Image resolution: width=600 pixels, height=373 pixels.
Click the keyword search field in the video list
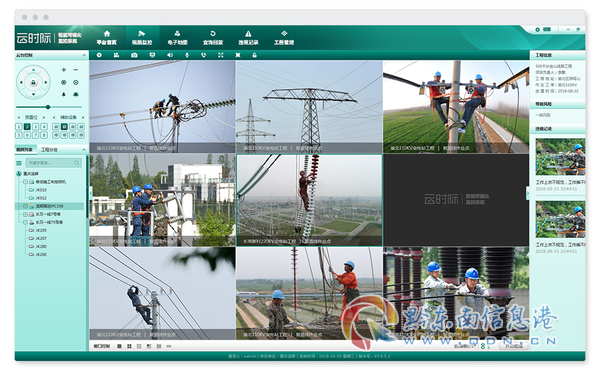pyautogui.click(x=54, y=163)
